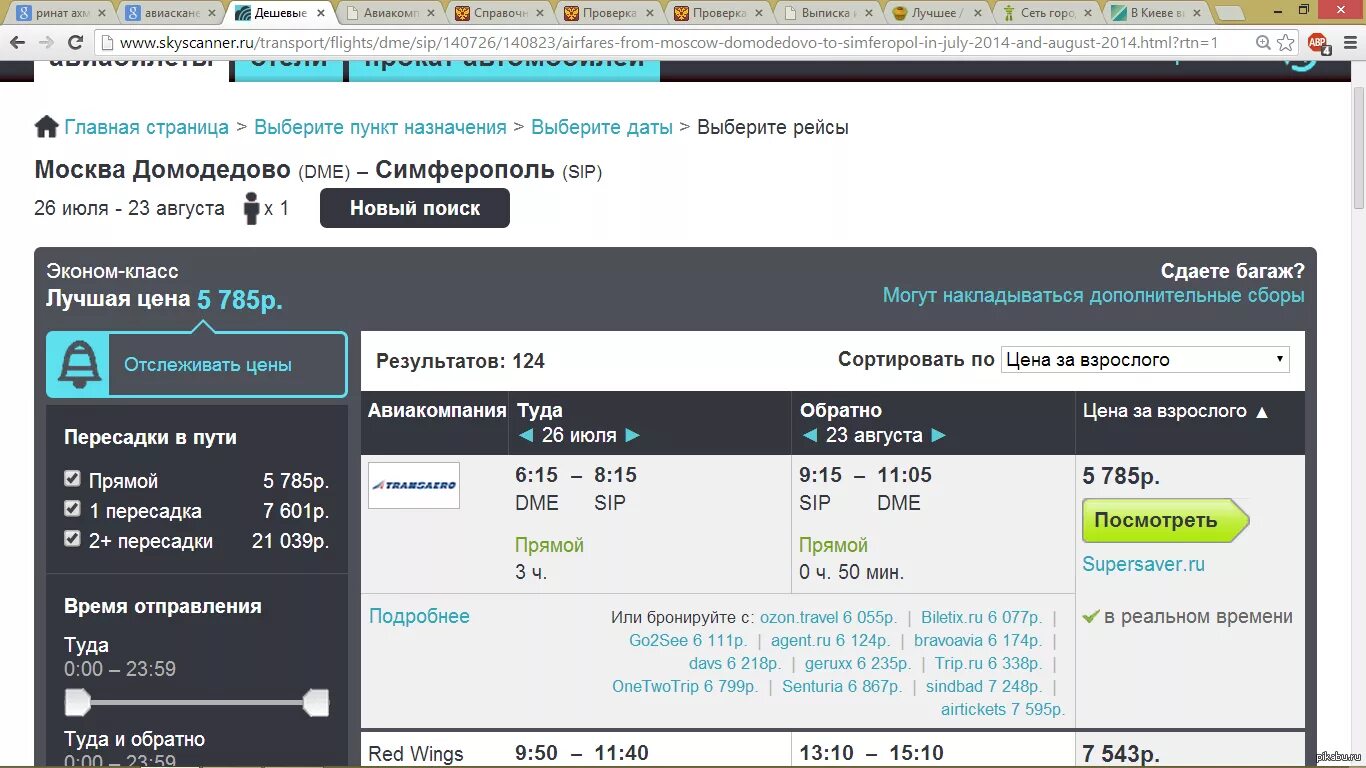Switch to the Лучшее browser tab
Screen dimensions: 1366x768
pos(939,13)
